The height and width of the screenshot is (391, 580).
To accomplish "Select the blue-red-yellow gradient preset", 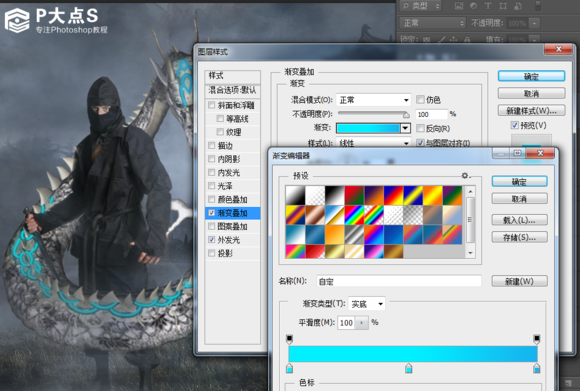I will [393, 195].
